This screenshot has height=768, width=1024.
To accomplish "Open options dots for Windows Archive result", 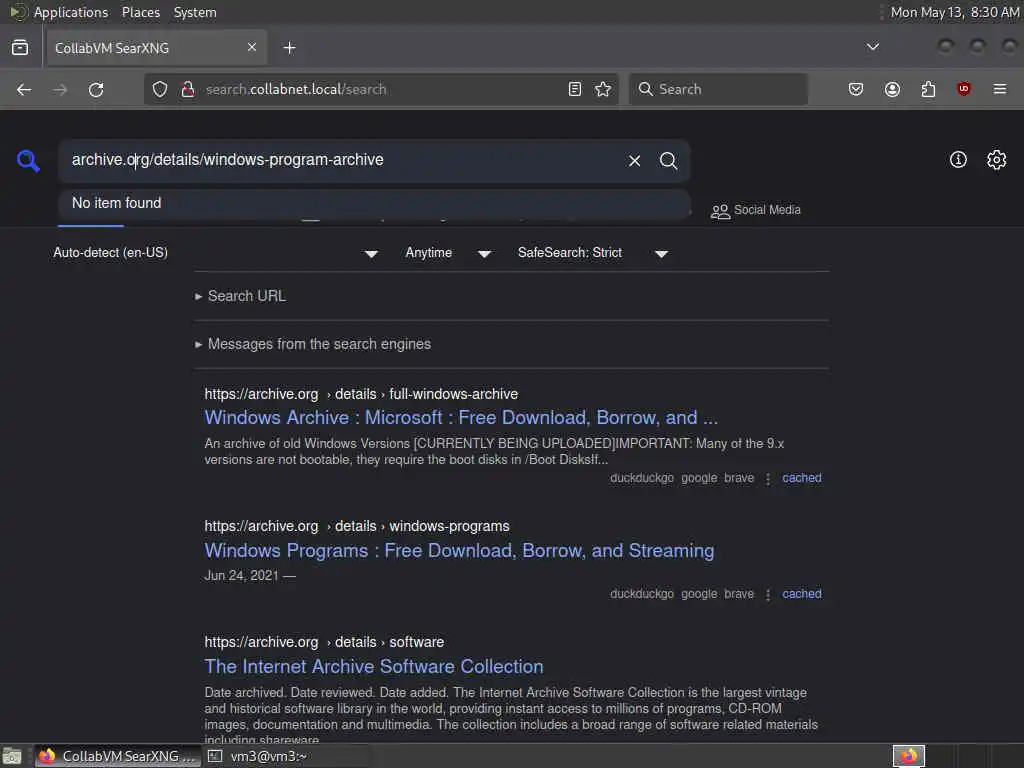I will coord(768,479).
